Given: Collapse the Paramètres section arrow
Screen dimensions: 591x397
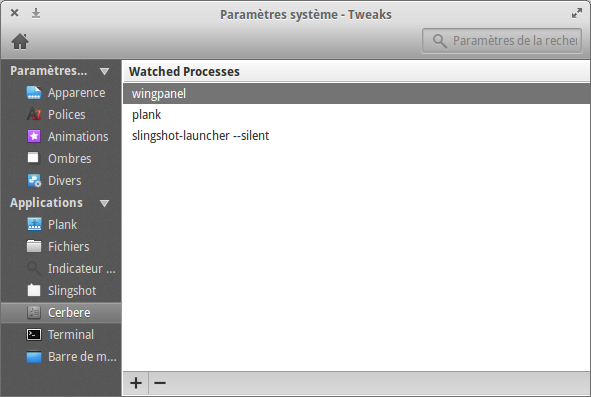Looking at the screenshot, I should [x=104, y=71].
